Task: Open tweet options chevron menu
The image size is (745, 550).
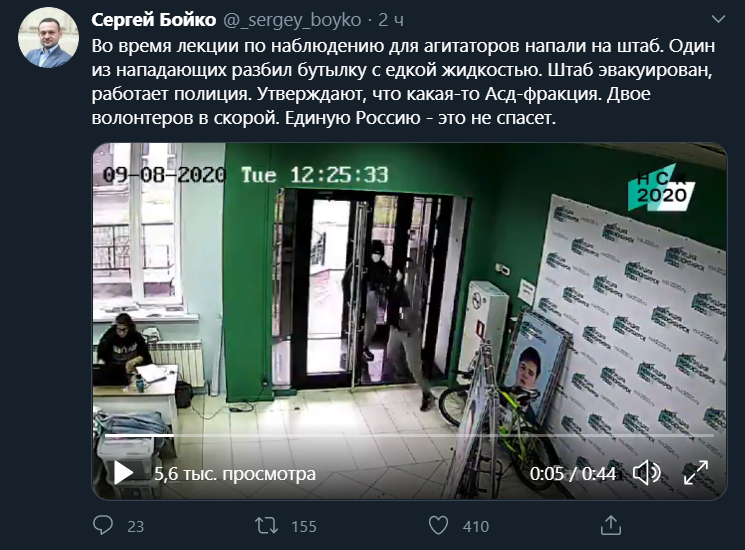Action: click(717, 19)
